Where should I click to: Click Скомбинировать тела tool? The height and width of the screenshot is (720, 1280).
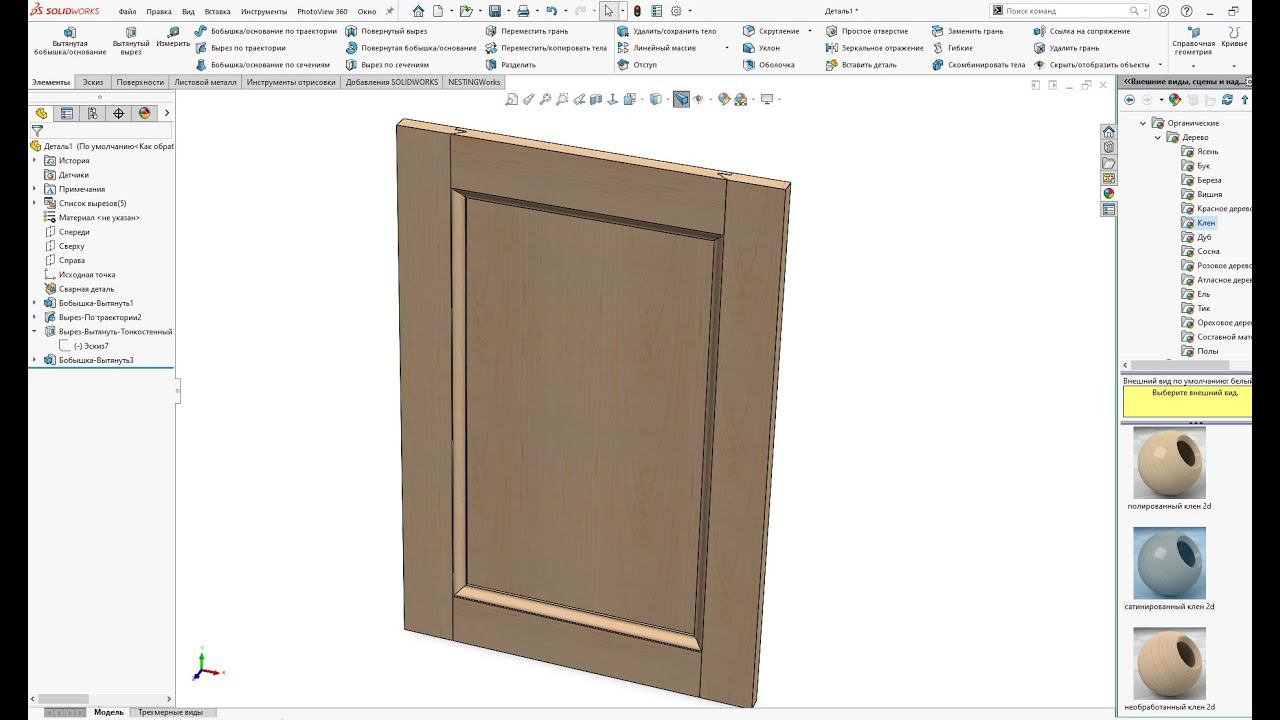(x=978, y=65)
